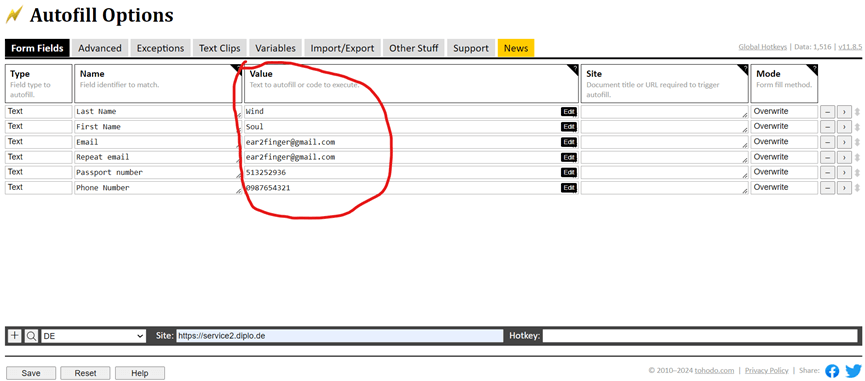Click the 'Passport number' name field
This screenshot has width=865, height=381.
[158, 173]
